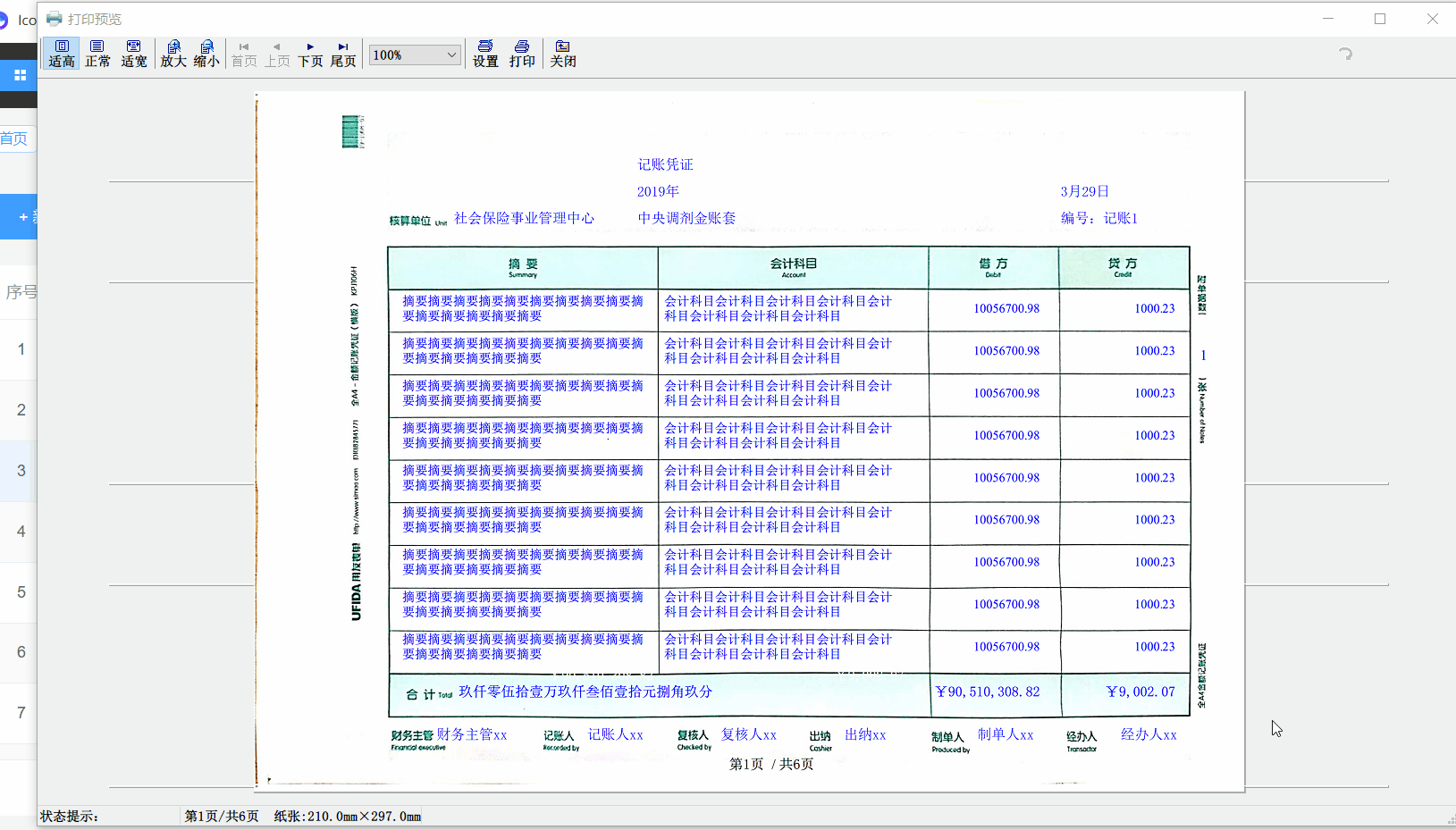This screenshot has height=830, width=1456.
Task: Select the 缩小 zoom-out tool
Action: pyautogui.click(x=206, y=54)
